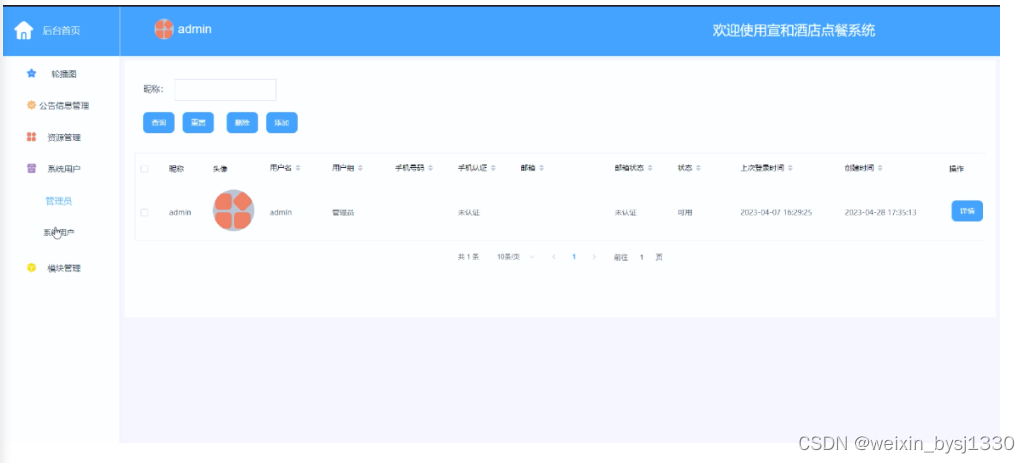The height and width of the screenshot is (463, 1030).
Task: Go to previous page with left arrow
Action: pyautogui.click(x=554, y=257)
